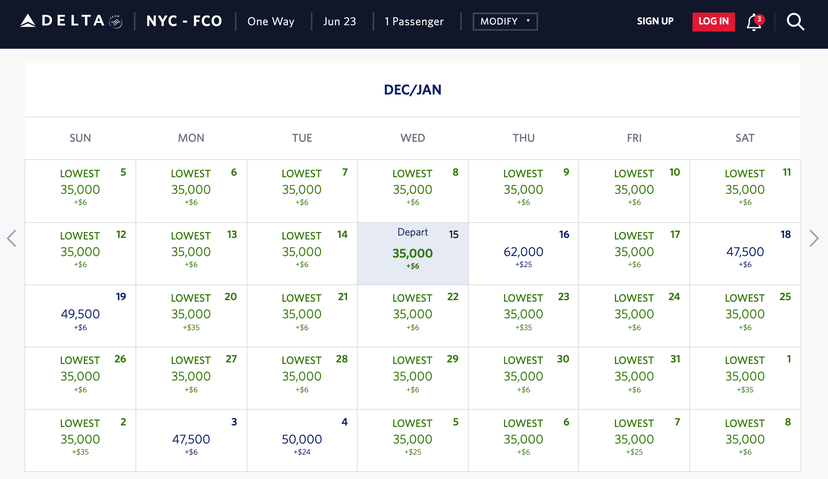Choose the 47,500 miles fare on 18th

tap(745, 253)
